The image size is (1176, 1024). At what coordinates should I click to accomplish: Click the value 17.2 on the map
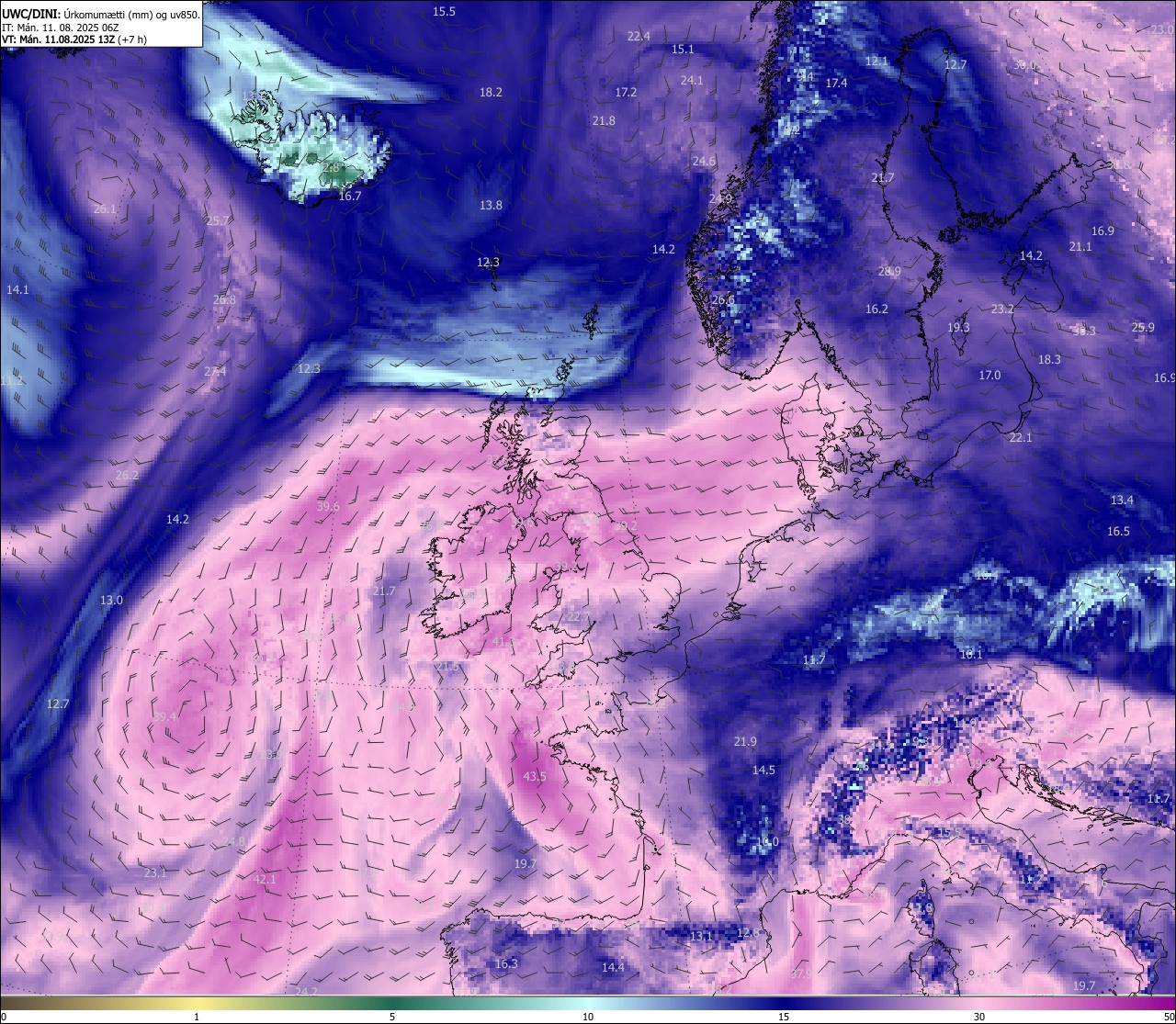[x=626, y=92]
